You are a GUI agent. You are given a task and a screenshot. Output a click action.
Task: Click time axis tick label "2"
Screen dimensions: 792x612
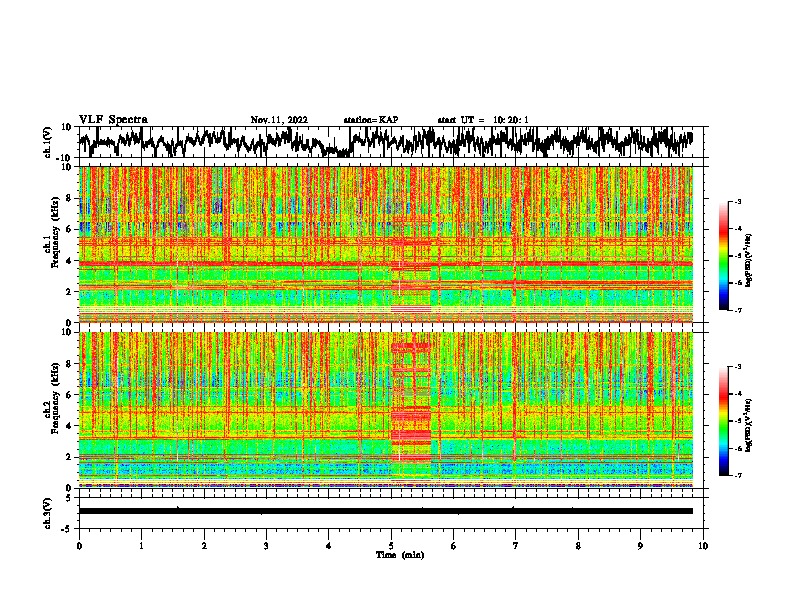click(204, 545)
